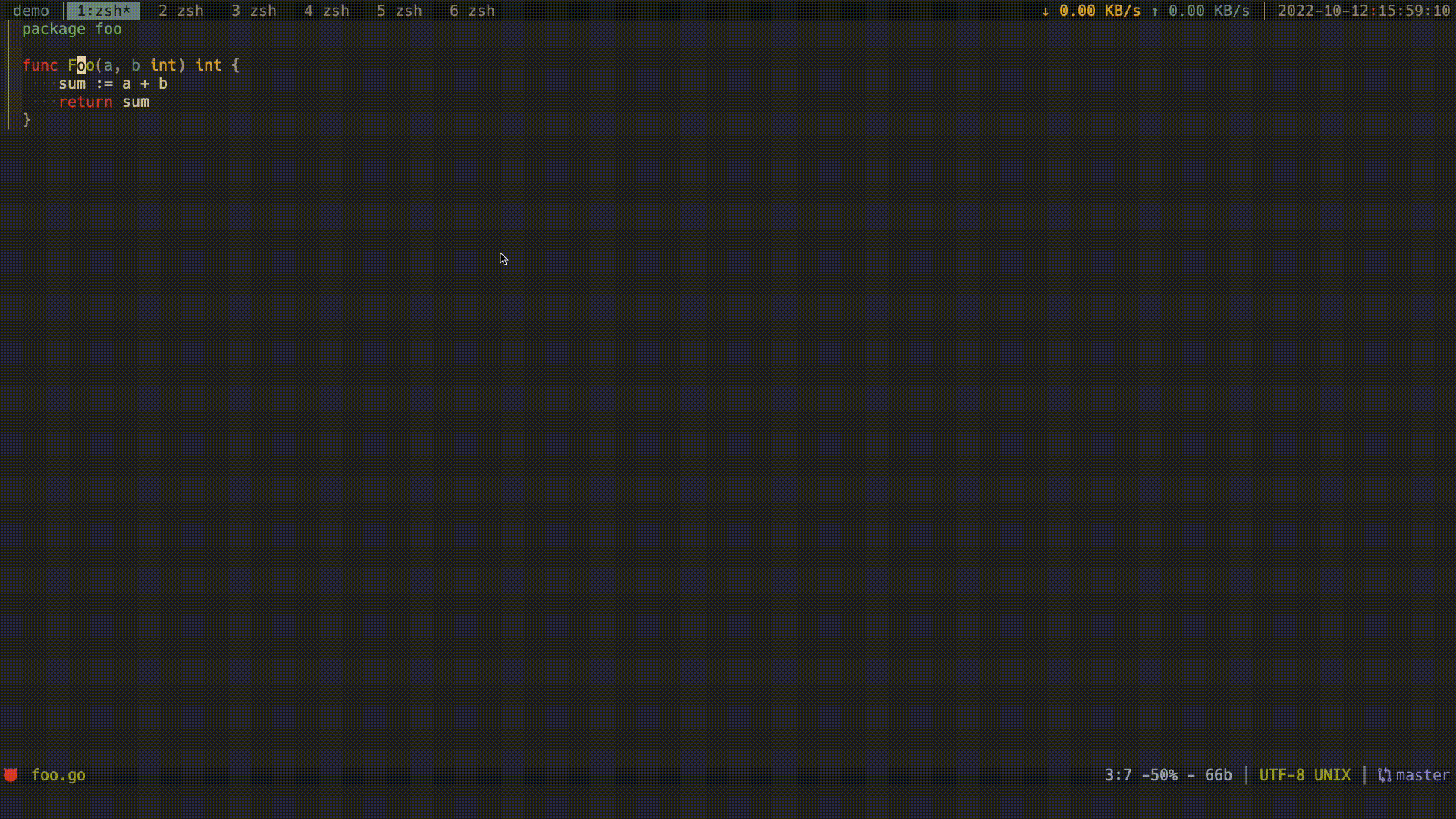Click the upload speed arrow indicator
Screen dimensions: 1456x819
[1154, 11]
